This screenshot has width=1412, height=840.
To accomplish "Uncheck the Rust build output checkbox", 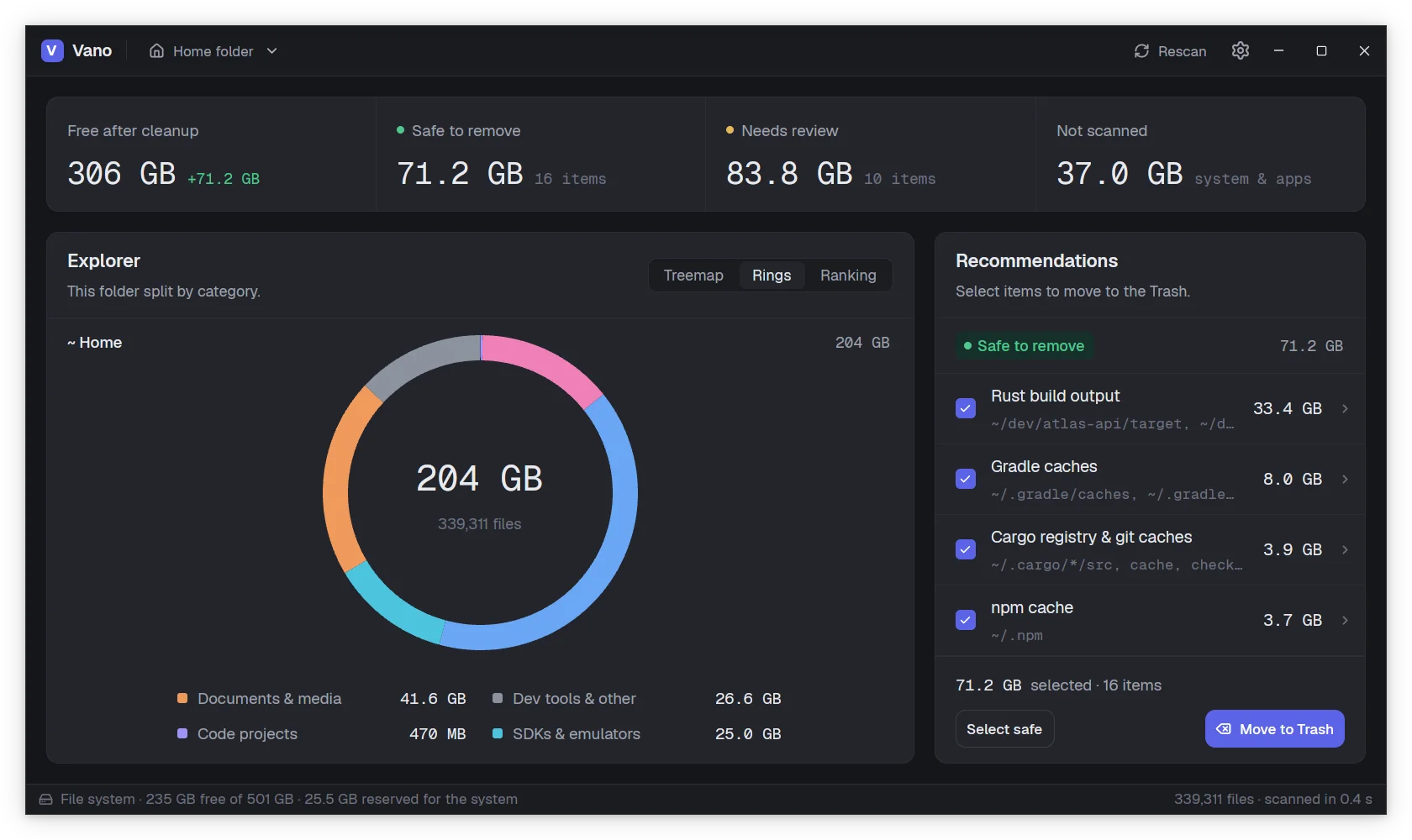I will click(966, 408).
